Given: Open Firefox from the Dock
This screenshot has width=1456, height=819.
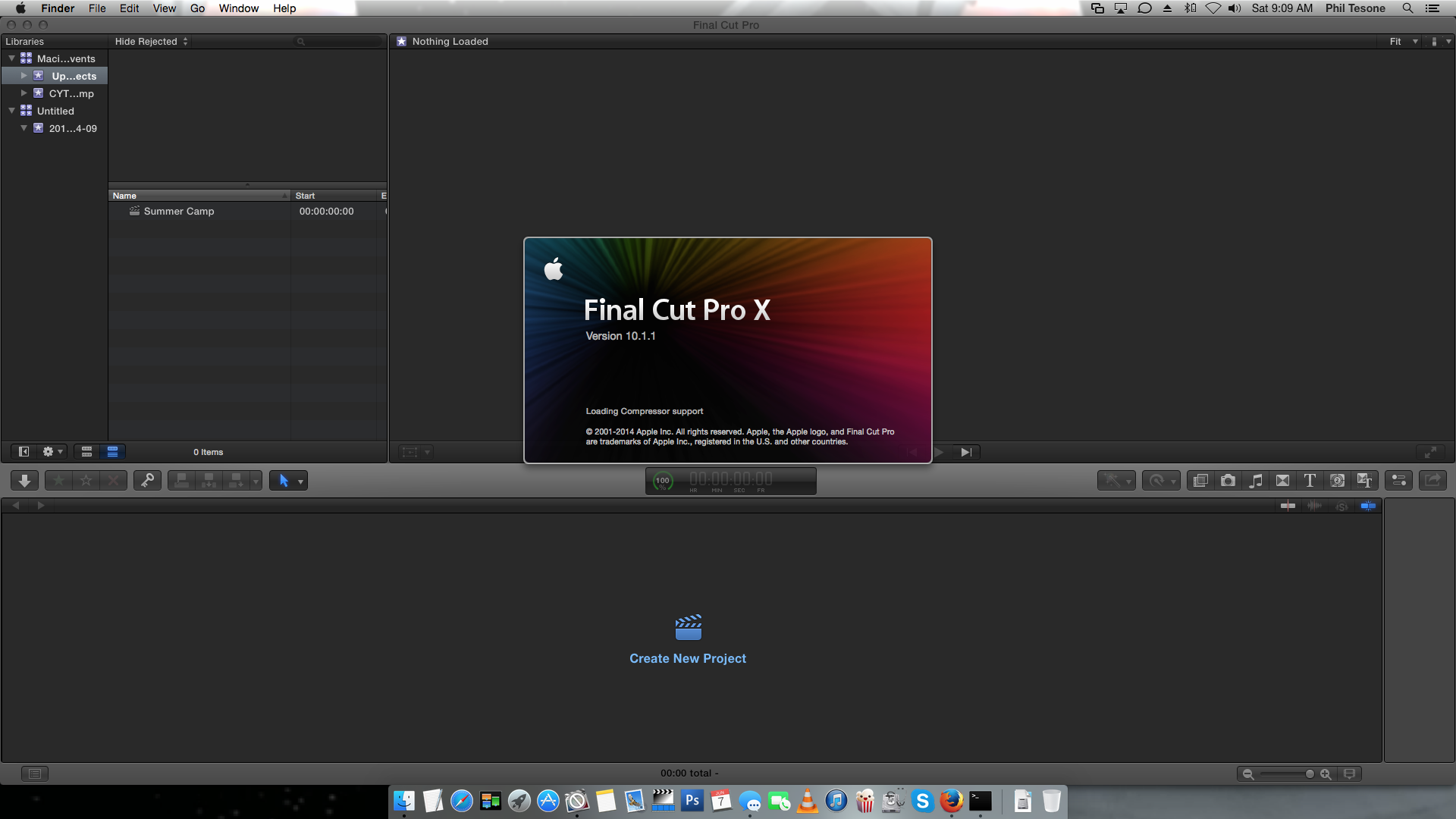Looking at the screenshot, I should pos(951,801).
